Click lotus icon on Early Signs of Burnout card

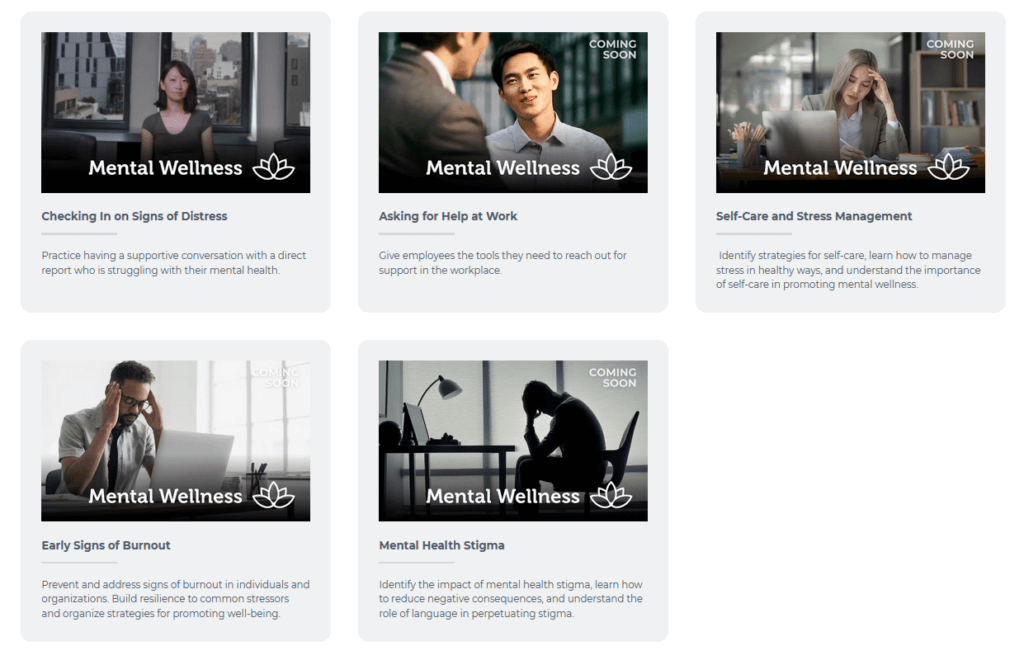274,495
